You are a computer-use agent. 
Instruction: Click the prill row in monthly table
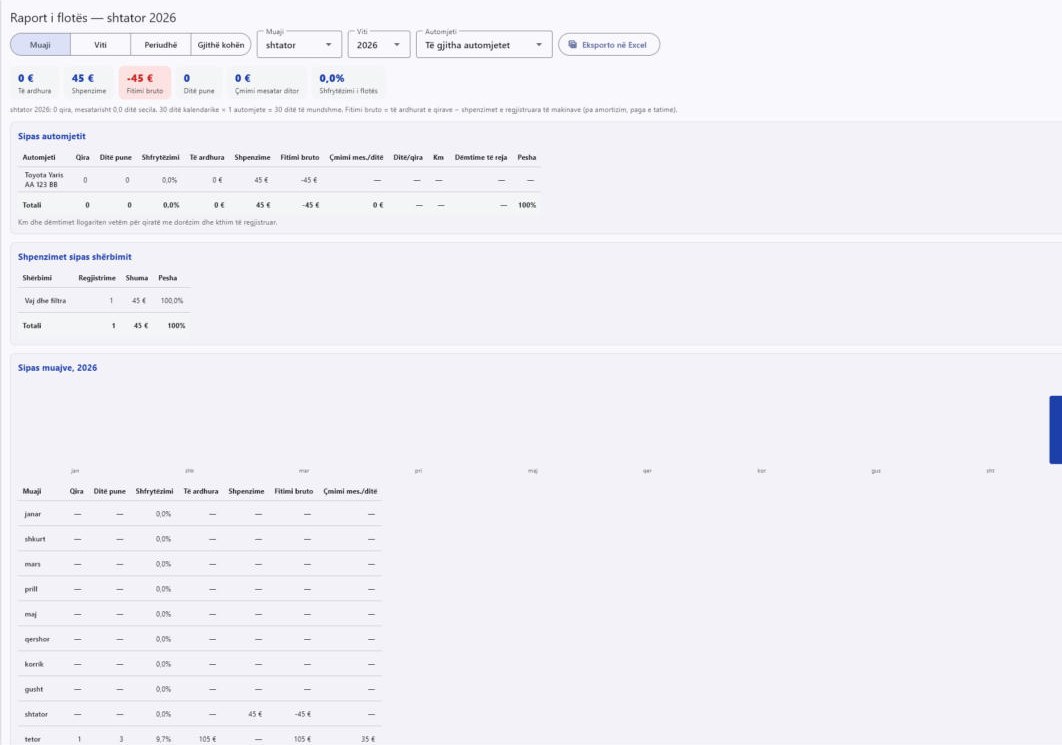coord(200,589)
